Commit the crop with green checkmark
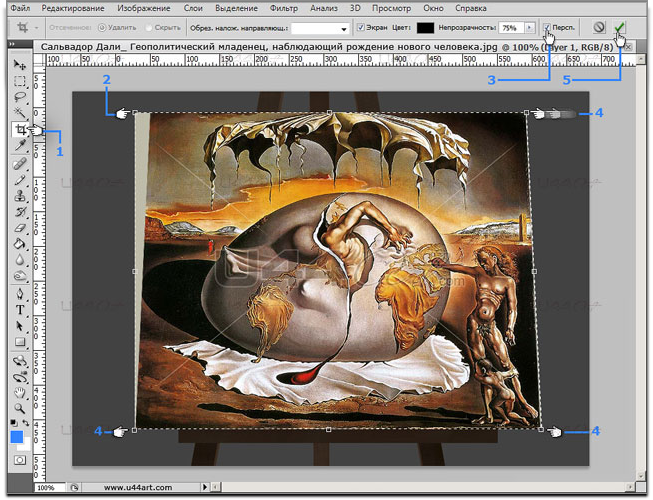Image resolution: width=653 pixels, height=500 pixels. click(x=619, y=27)
